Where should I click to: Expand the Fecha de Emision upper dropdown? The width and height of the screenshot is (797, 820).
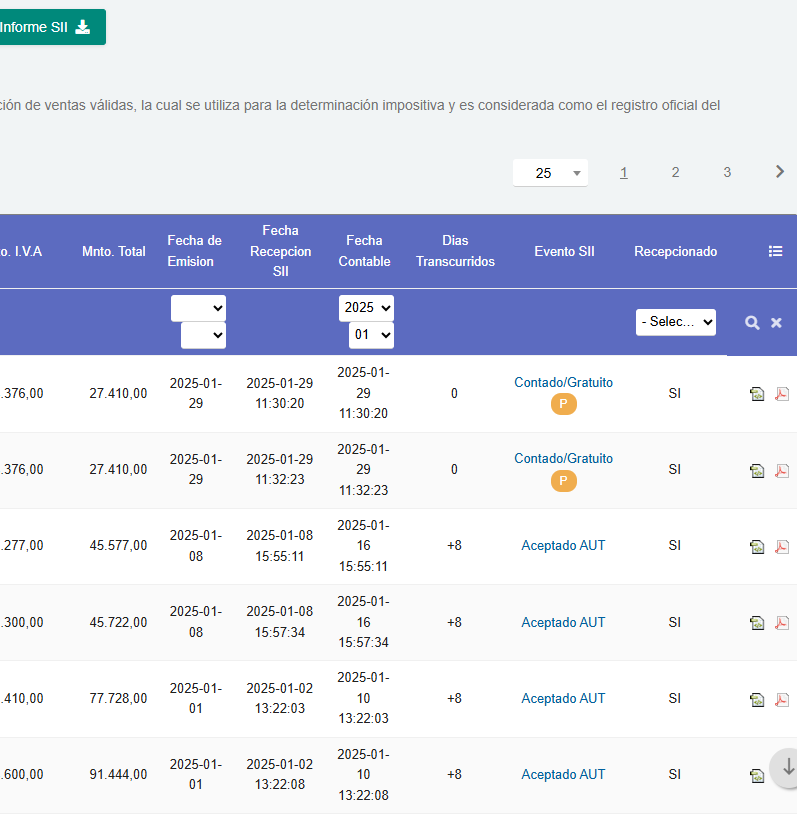click(x=198, y=308)
